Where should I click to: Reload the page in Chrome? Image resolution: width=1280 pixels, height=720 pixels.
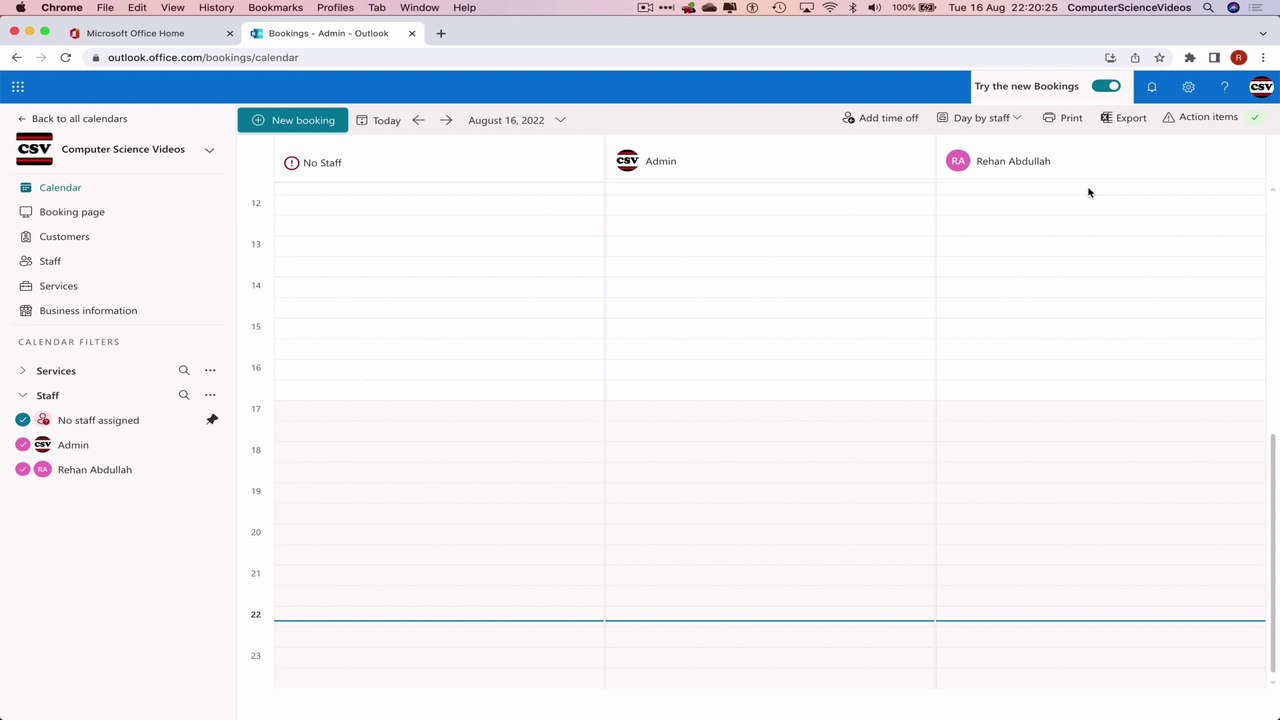pos(66,58)
